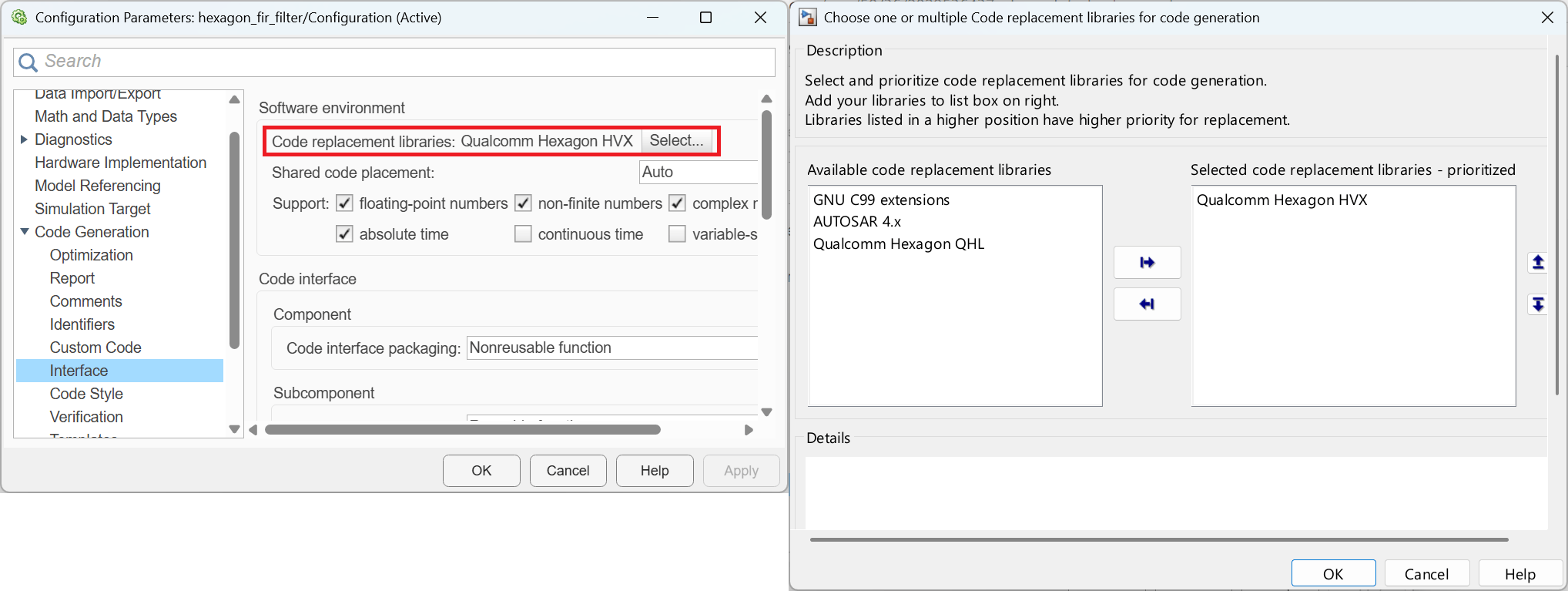Maximize the Configuration Parameters window

pyautogui.click(x=705, y=17)
